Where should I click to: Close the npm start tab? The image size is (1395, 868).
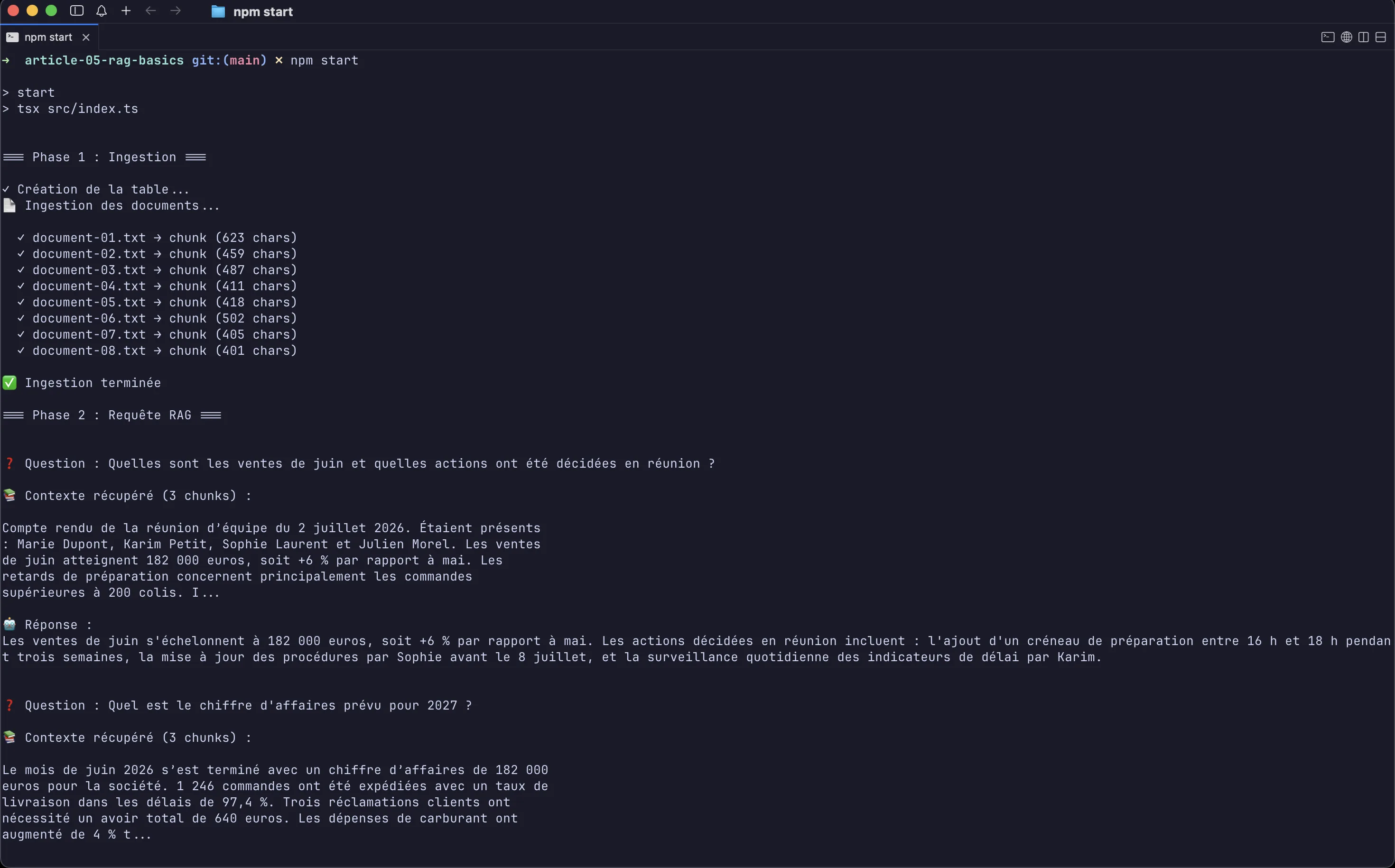pos(86,37)
